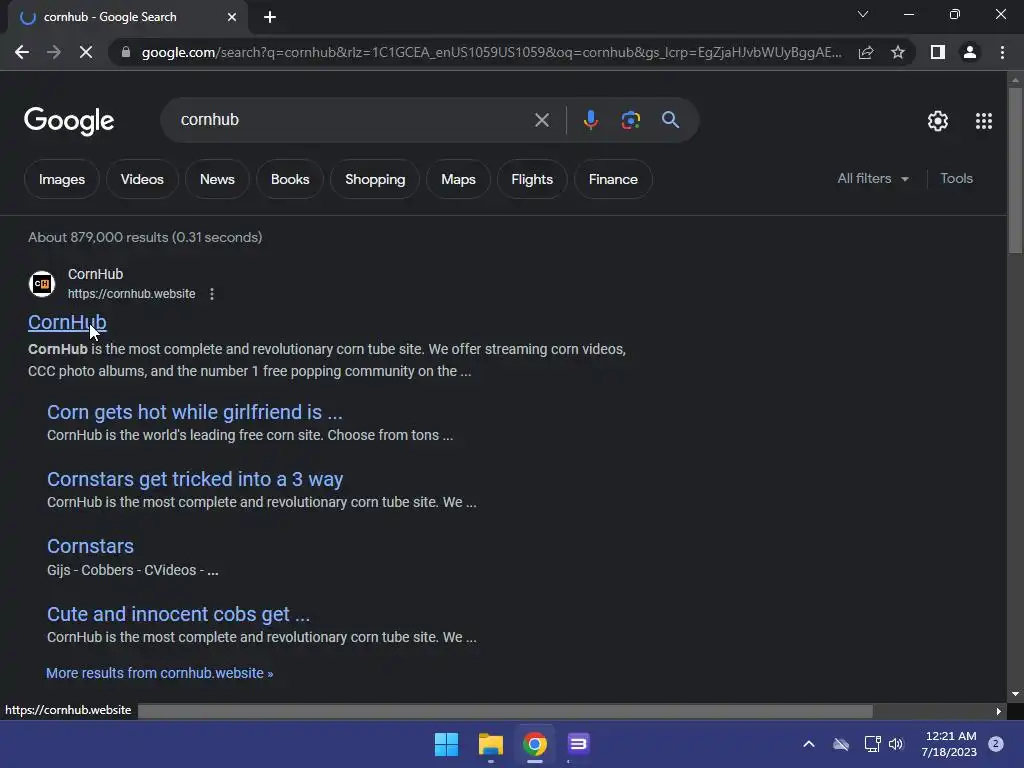The height and width of the screenshot is (768, 1024).
Task: Open the Cornstars sitelink
Action: tap(90, 546)
